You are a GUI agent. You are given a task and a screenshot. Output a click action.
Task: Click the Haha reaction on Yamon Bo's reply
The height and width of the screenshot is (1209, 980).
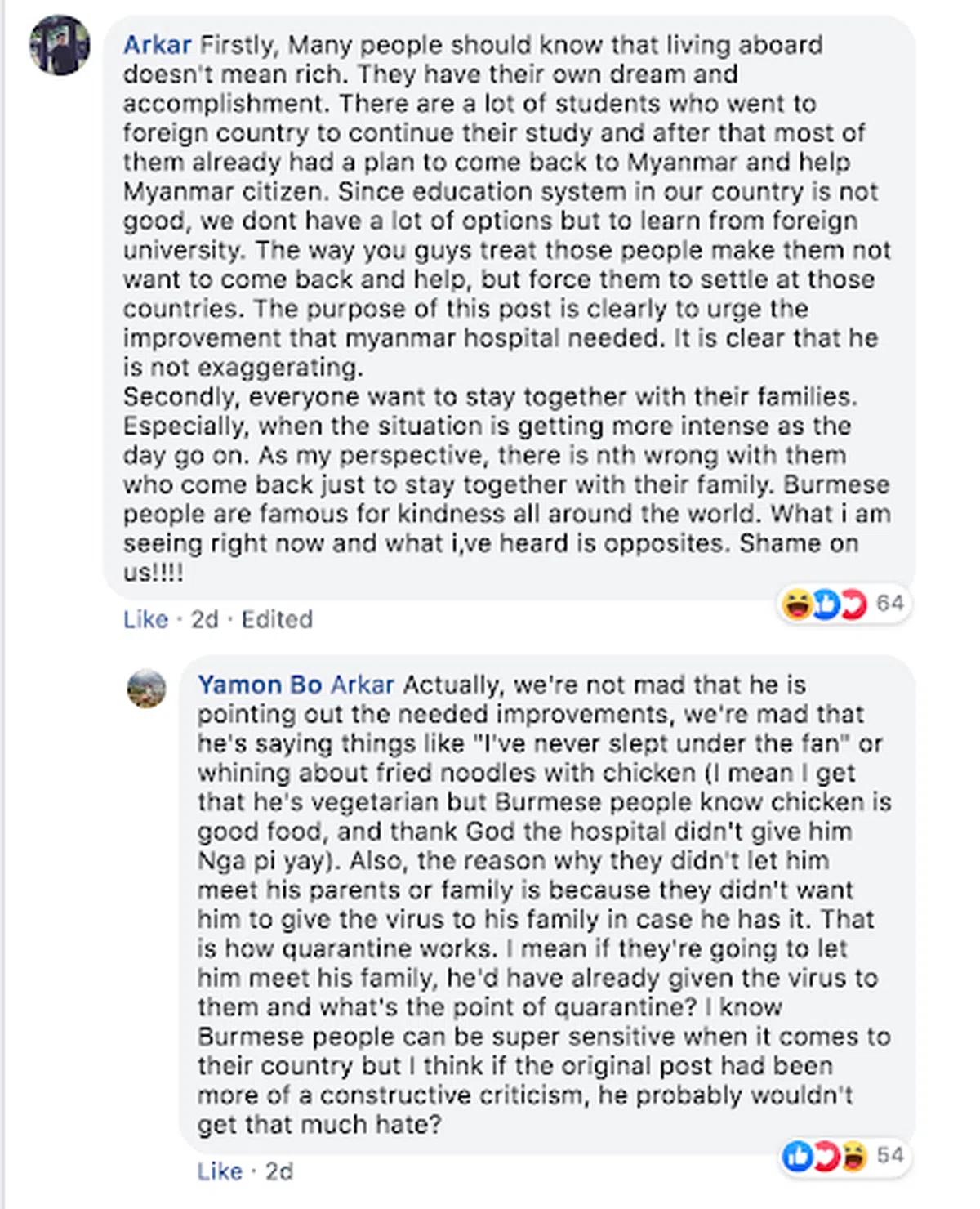(x=853, y=1156)
